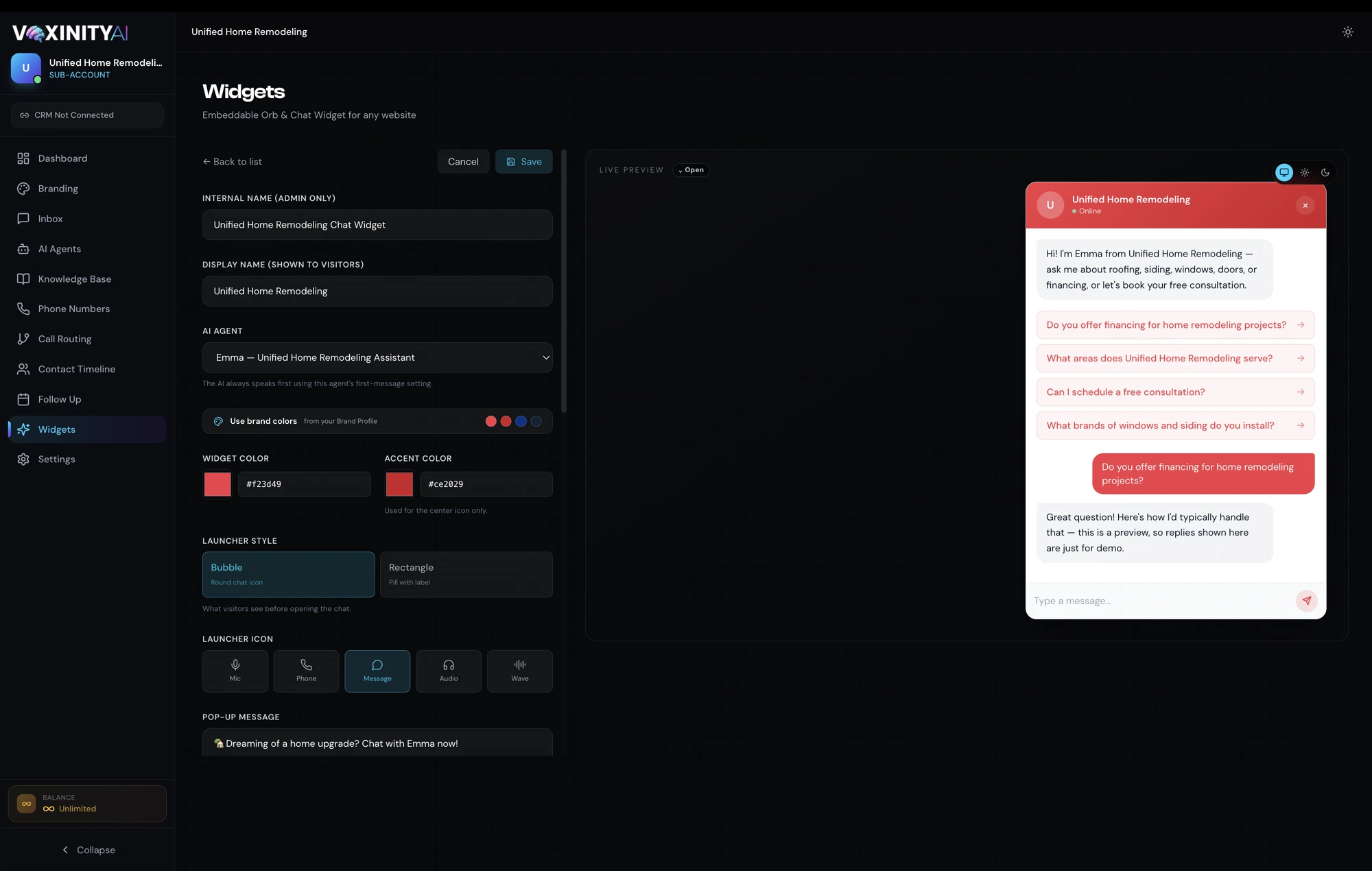This screenshot has height=871, width=1372.
Task: Click the CRM Not Connected button
Action: click(x=87, y=115)
